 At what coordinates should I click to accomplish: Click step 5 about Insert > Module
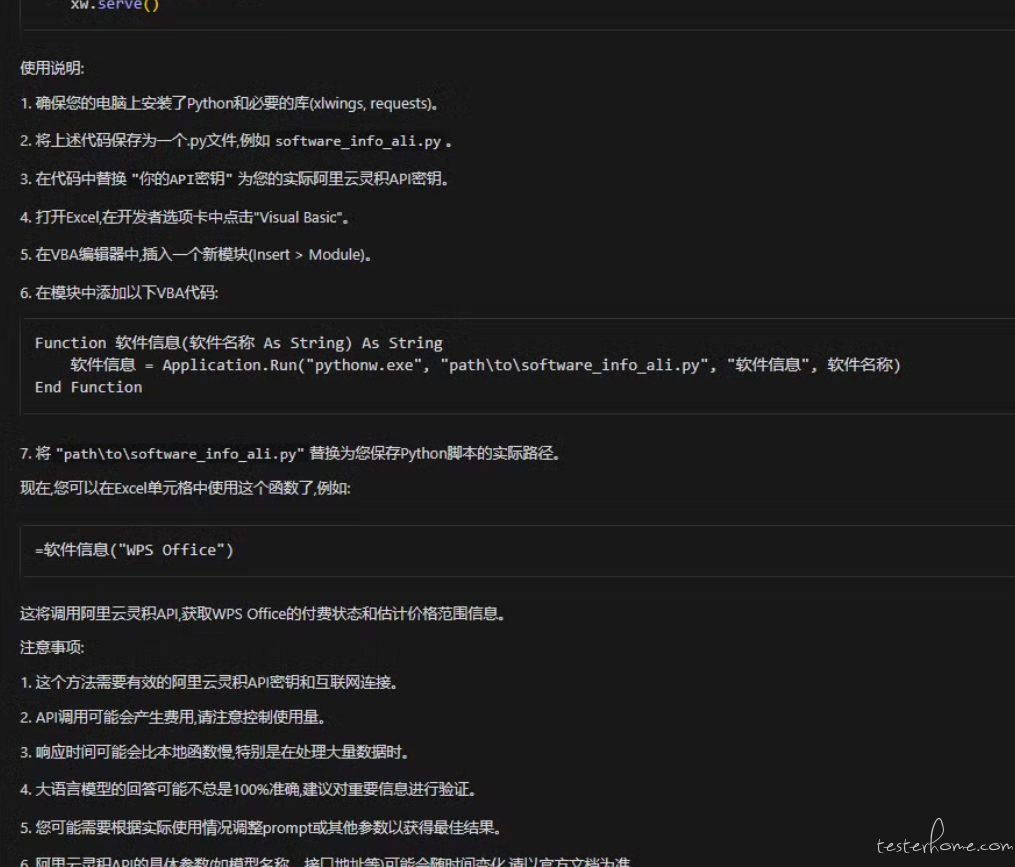(x=195, y=255)
